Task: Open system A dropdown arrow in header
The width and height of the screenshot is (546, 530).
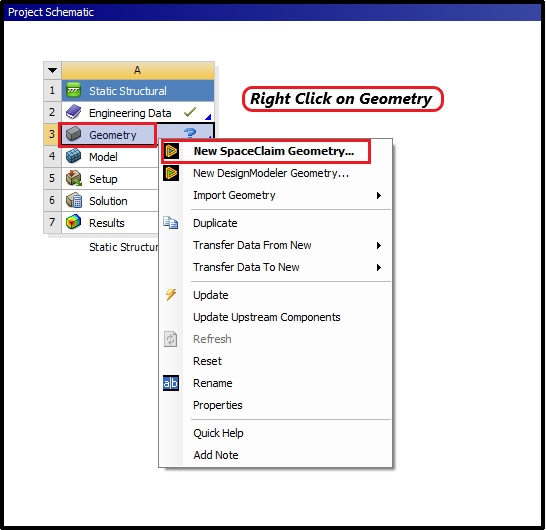Action: click(x=53, y=70)
